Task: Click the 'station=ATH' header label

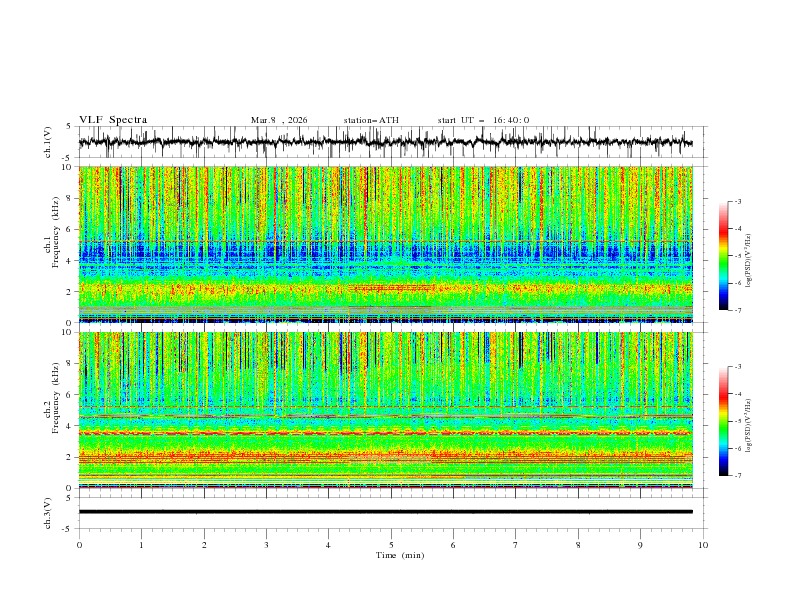Action: [x=371, y=120]
